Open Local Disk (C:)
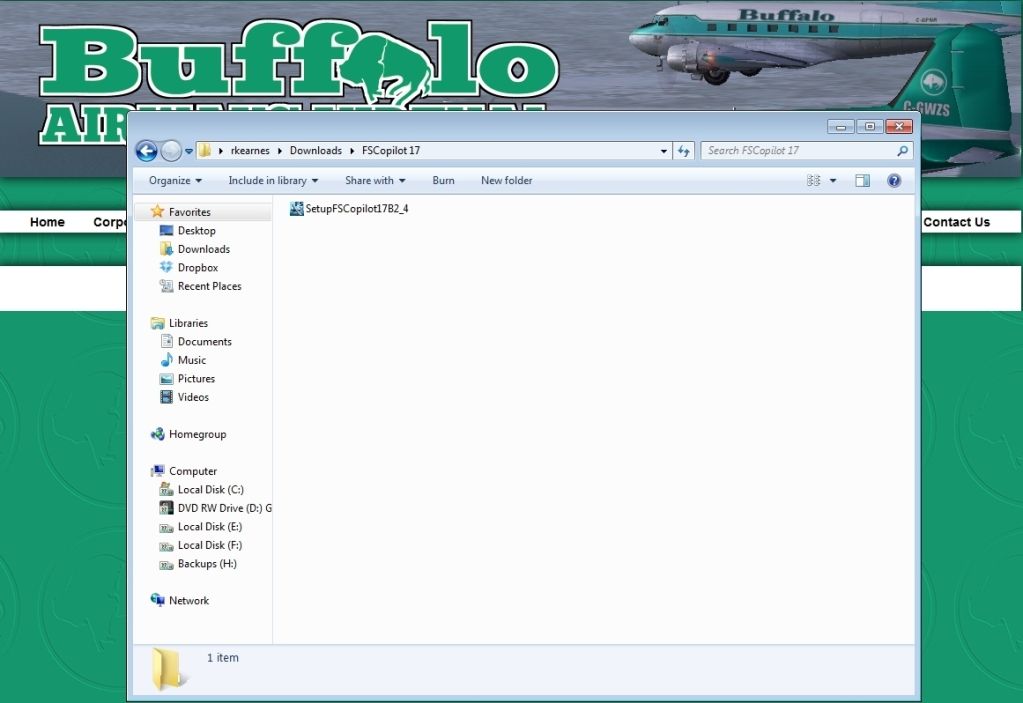This screenshot has height=703, width=1023. pos(211,490)
